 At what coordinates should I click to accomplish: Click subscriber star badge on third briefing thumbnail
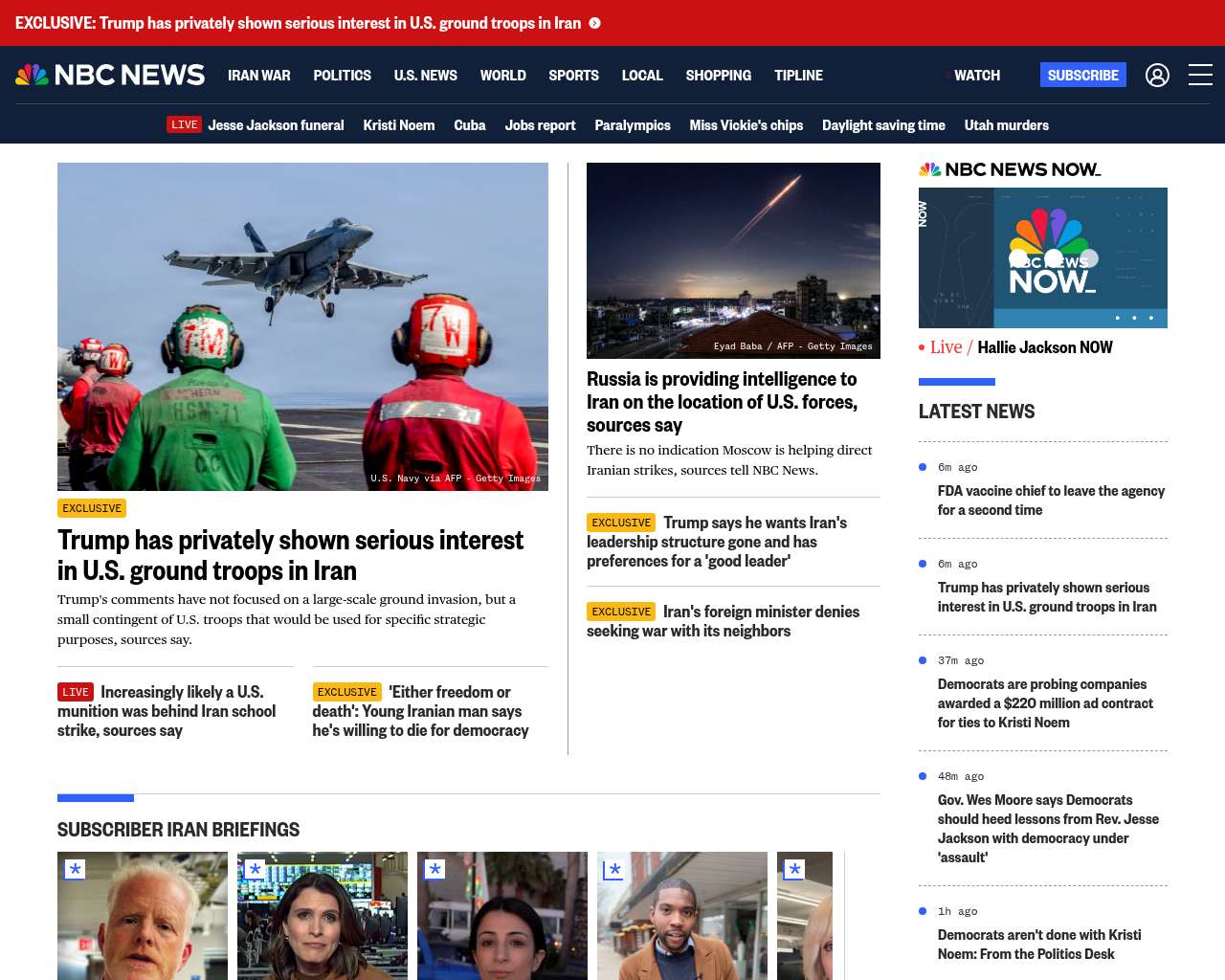tap(434, 869)
